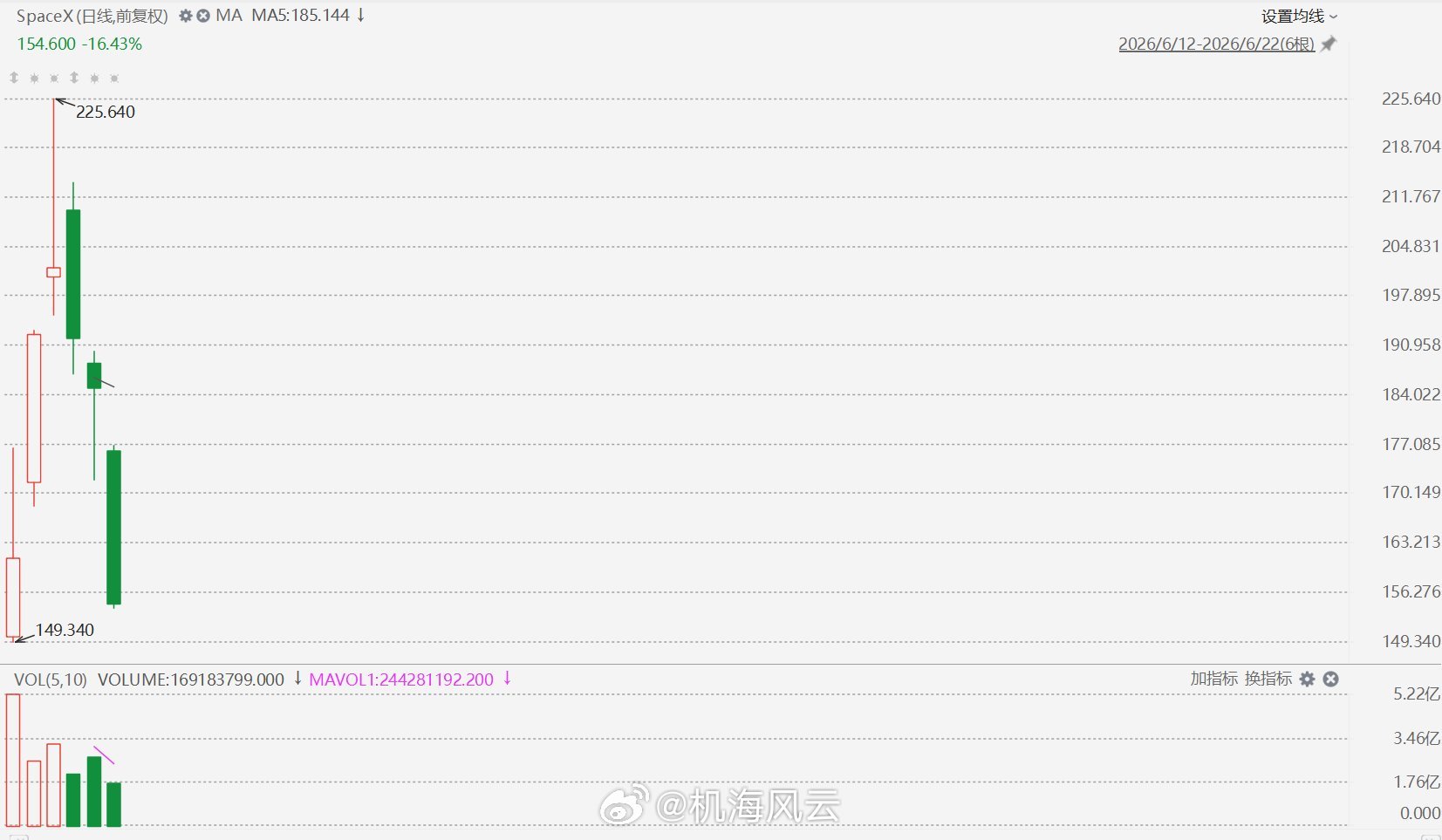This screenshot has width=1442, height=840.
Task: Select the tall green candle after the 225.640 peak
Action: click(x=73, y=274)
